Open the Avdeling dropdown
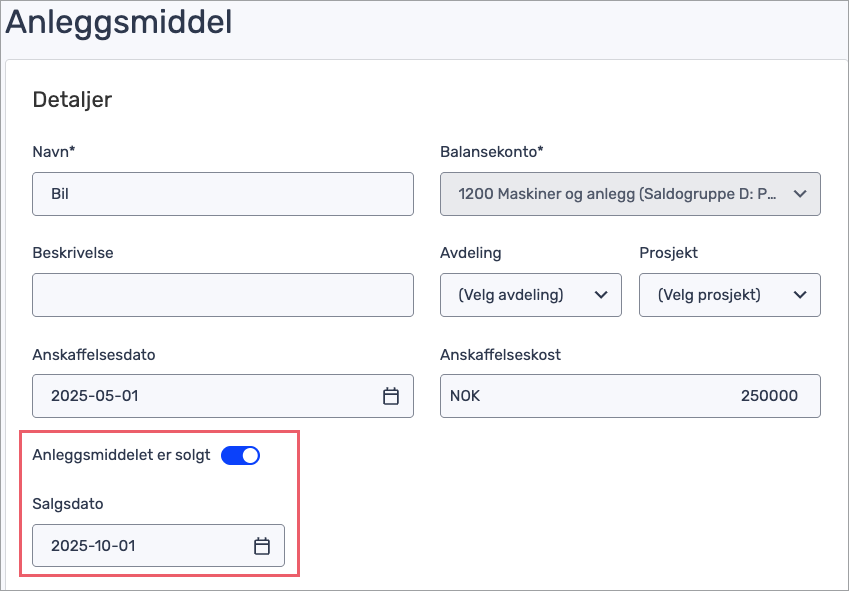The height and width of the screenshot is (591, 849). click(531, 295)
